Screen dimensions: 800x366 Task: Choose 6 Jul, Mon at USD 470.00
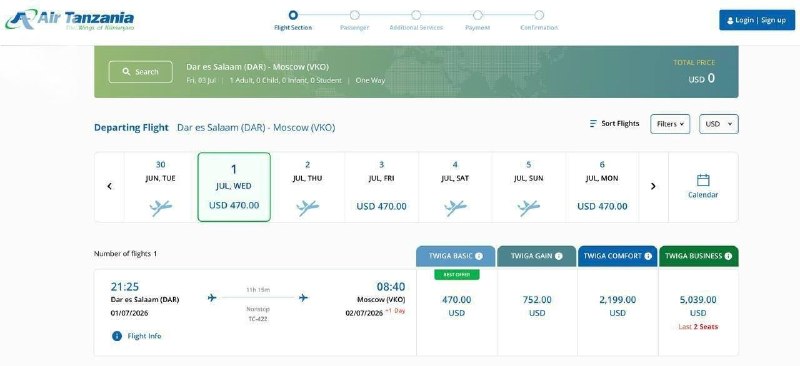coord(602,187)
